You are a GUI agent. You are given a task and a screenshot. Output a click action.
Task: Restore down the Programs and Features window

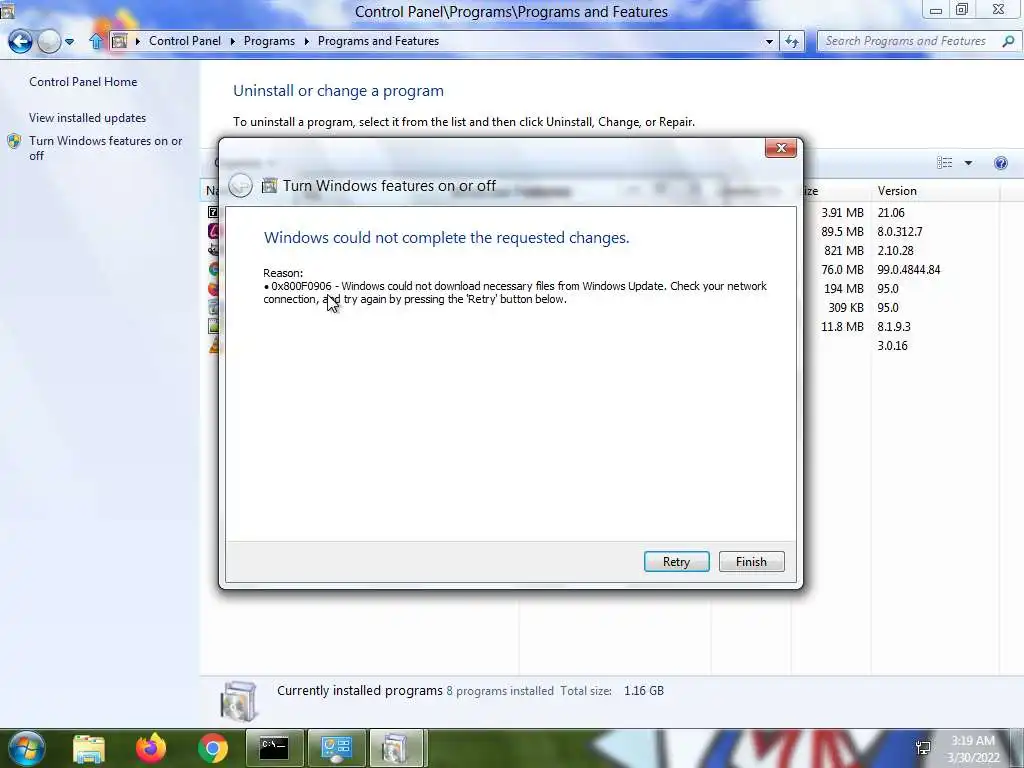click(x=962, y=9)
